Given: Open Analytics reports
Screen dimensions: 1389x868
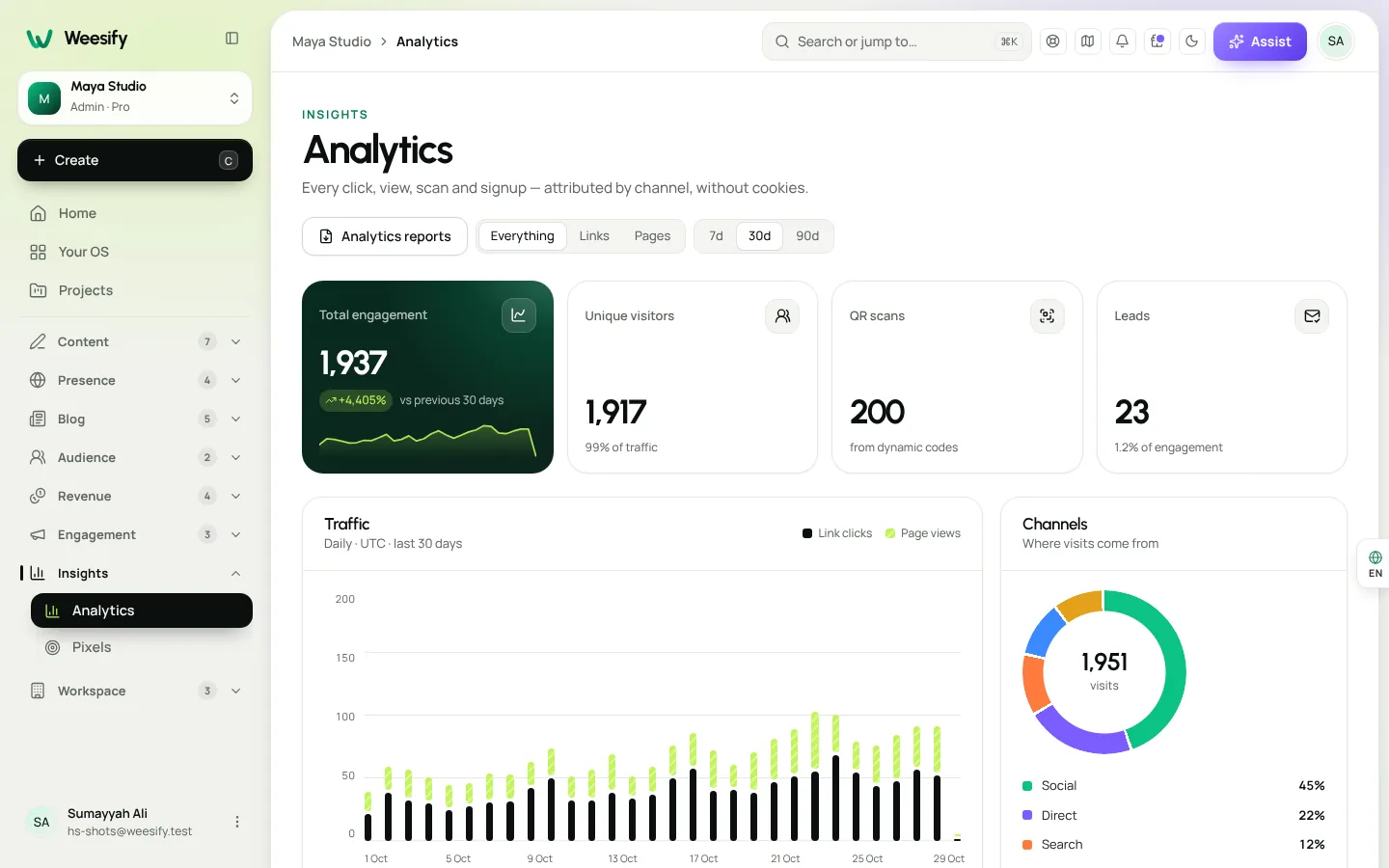Looking at the screenshot, I should pos(385,236).
